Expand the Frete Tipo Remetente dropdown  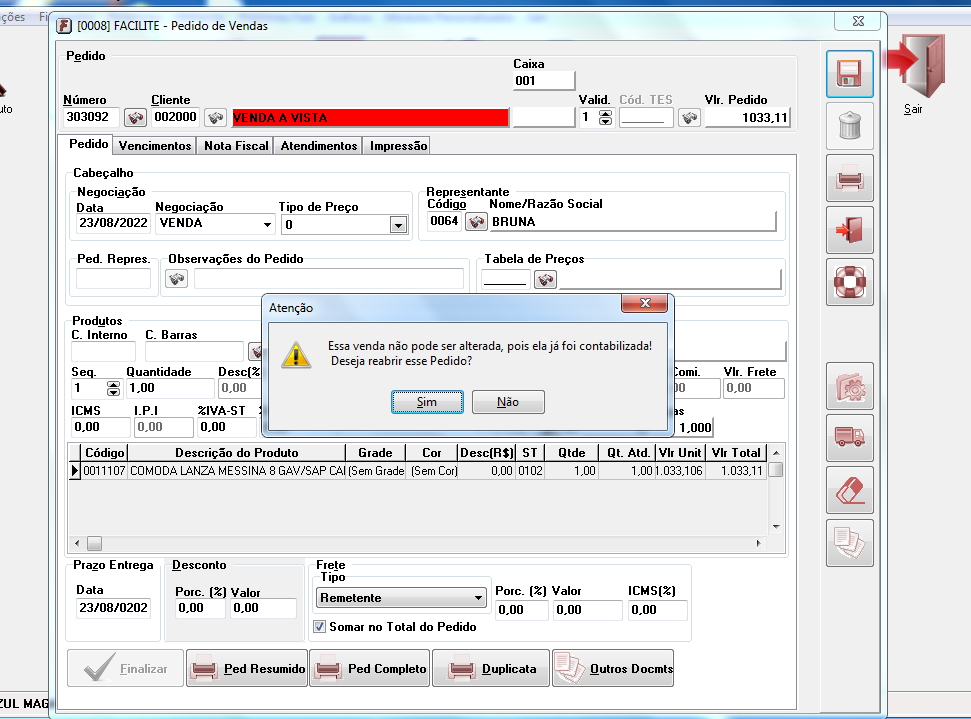tap(478, 598)
